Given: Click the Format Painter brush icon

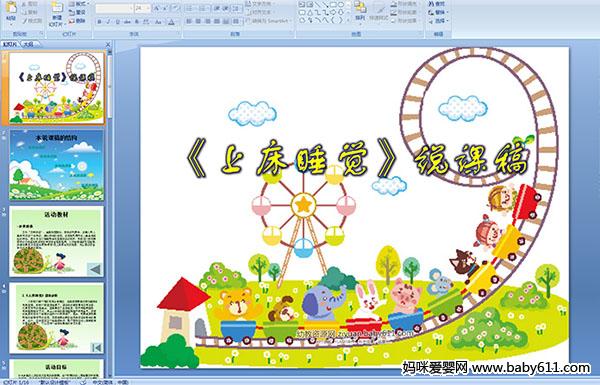Looking at the screenshot, I should (24, 21).
